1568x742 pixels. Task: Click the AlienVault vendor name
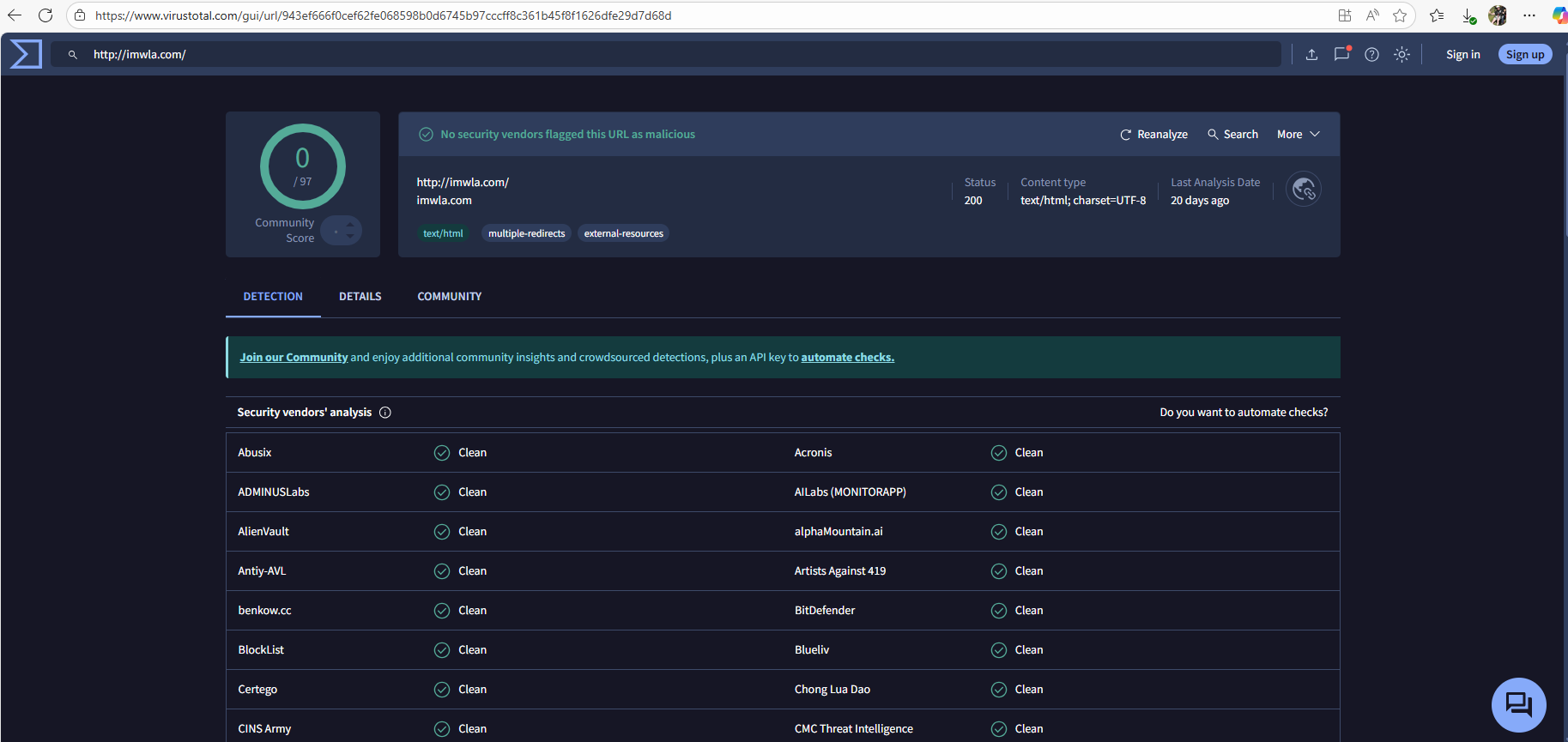263,532
